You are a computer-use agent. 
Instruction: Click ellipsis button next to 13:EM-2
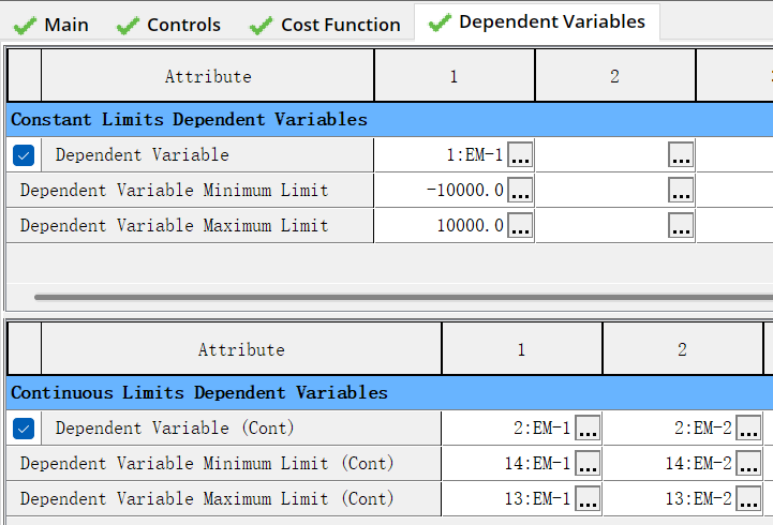748,498
